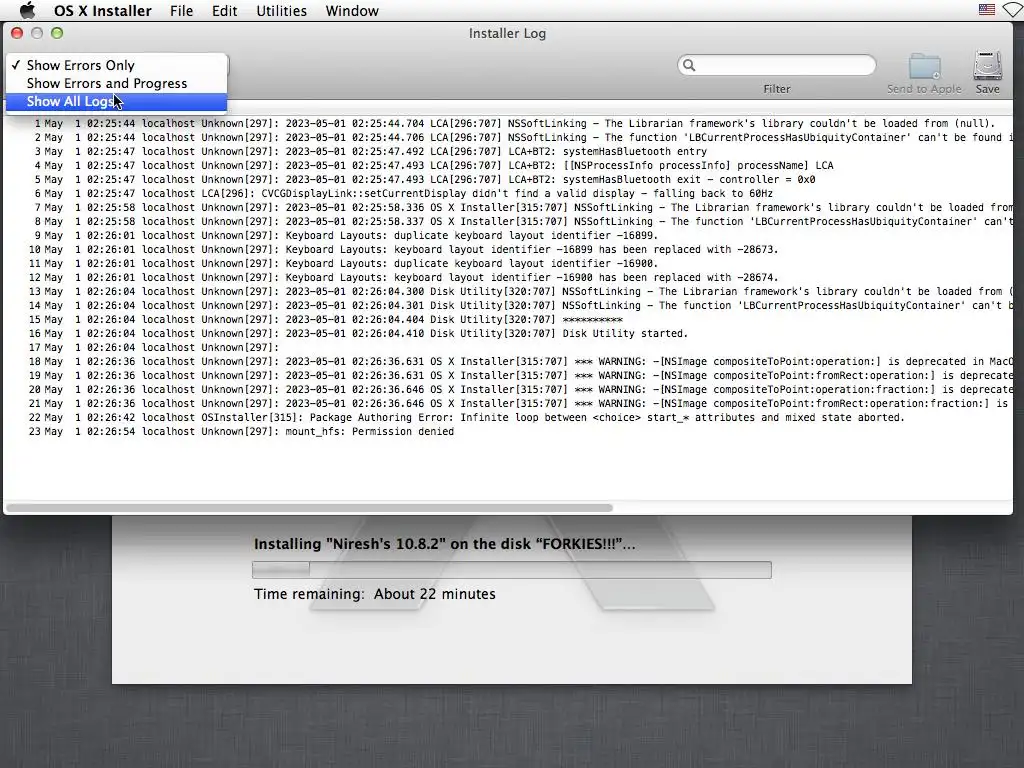Viewport: 1024px width, 768px height.
Task: Select log line 9 duplicate keyboard layout -16899
Action: [x=345, y=236]
